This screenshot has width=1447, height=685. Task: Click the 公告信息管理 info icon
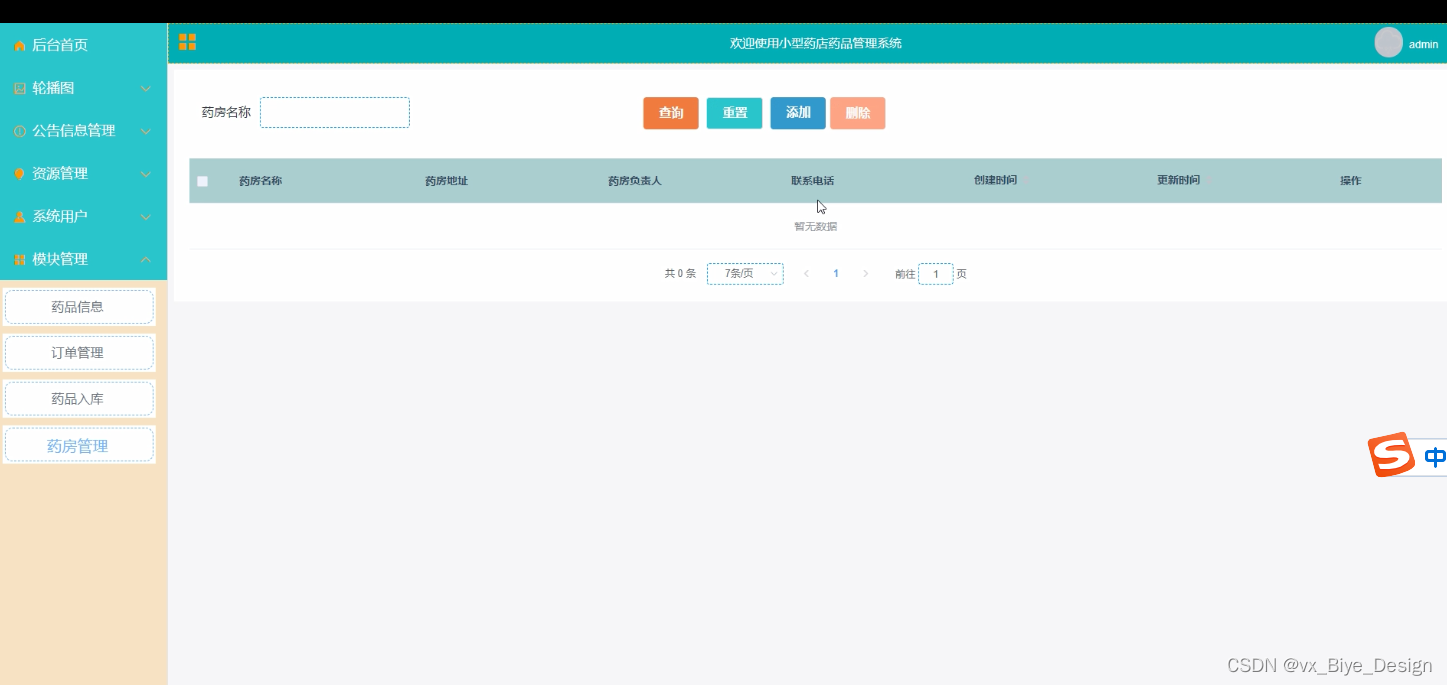(x=20, y=131)
